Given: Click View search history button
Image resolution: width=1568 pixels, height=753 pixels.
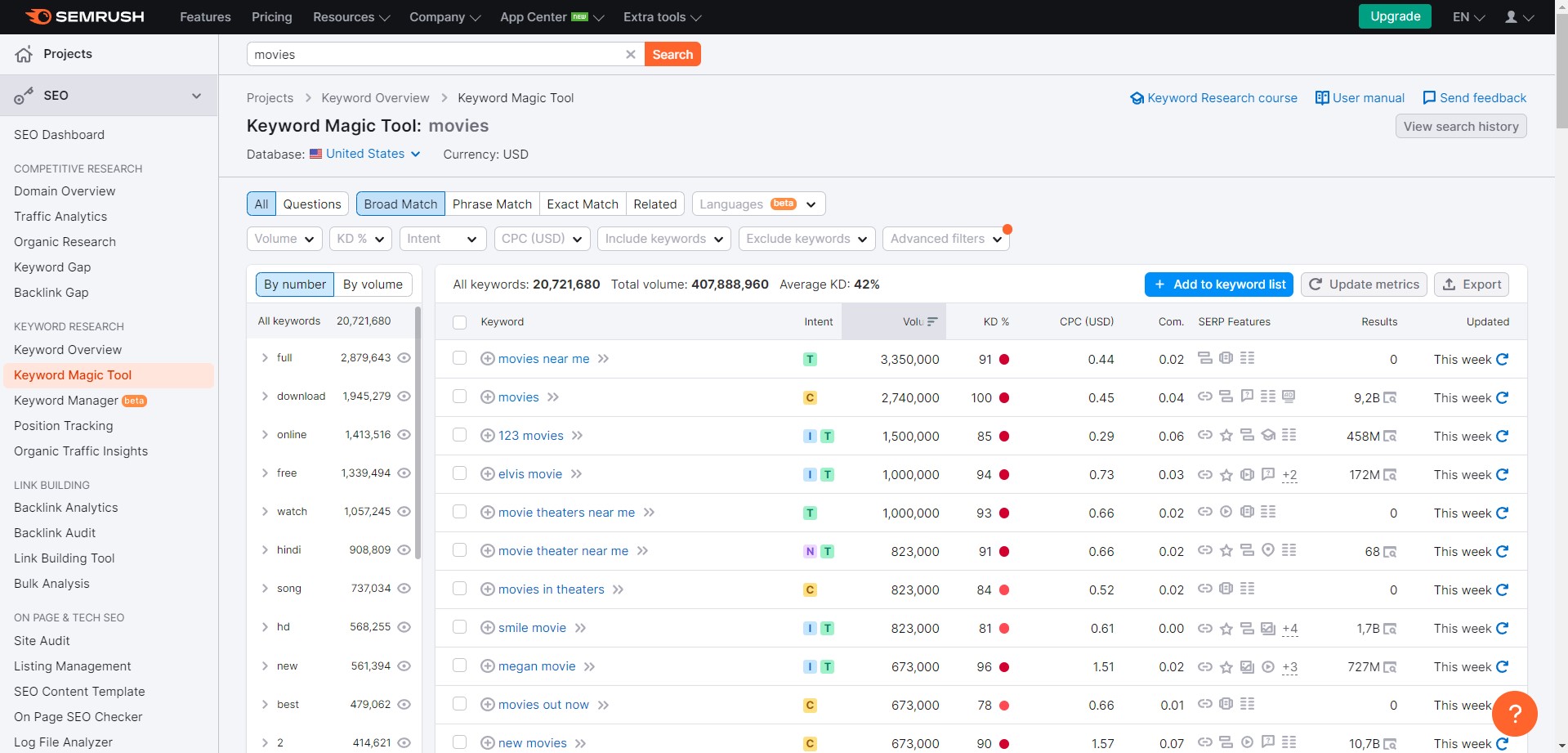Looking at the screenshot, I should 1461,127.
